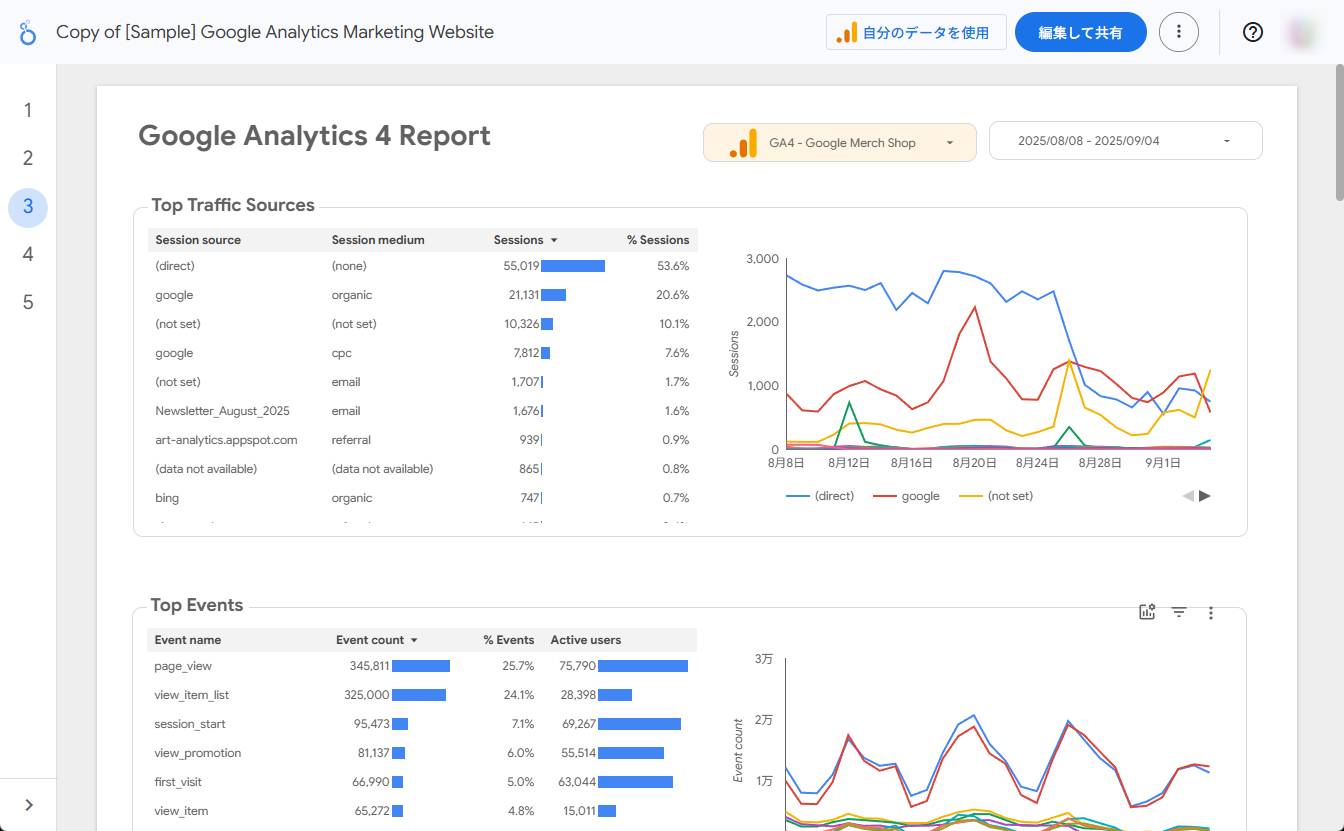Open the GA4 - Google Merch Shop data dropdown
1344x831 pixels.
pyautogui.click(x=840, y=142)
